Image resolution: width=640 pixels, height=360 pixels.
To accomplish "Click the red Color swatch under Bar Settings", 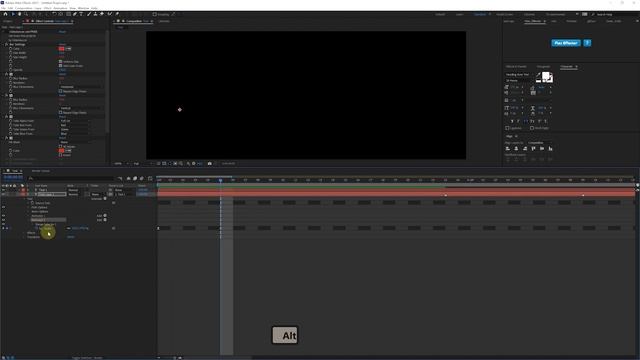I will [x=62, y=49].
